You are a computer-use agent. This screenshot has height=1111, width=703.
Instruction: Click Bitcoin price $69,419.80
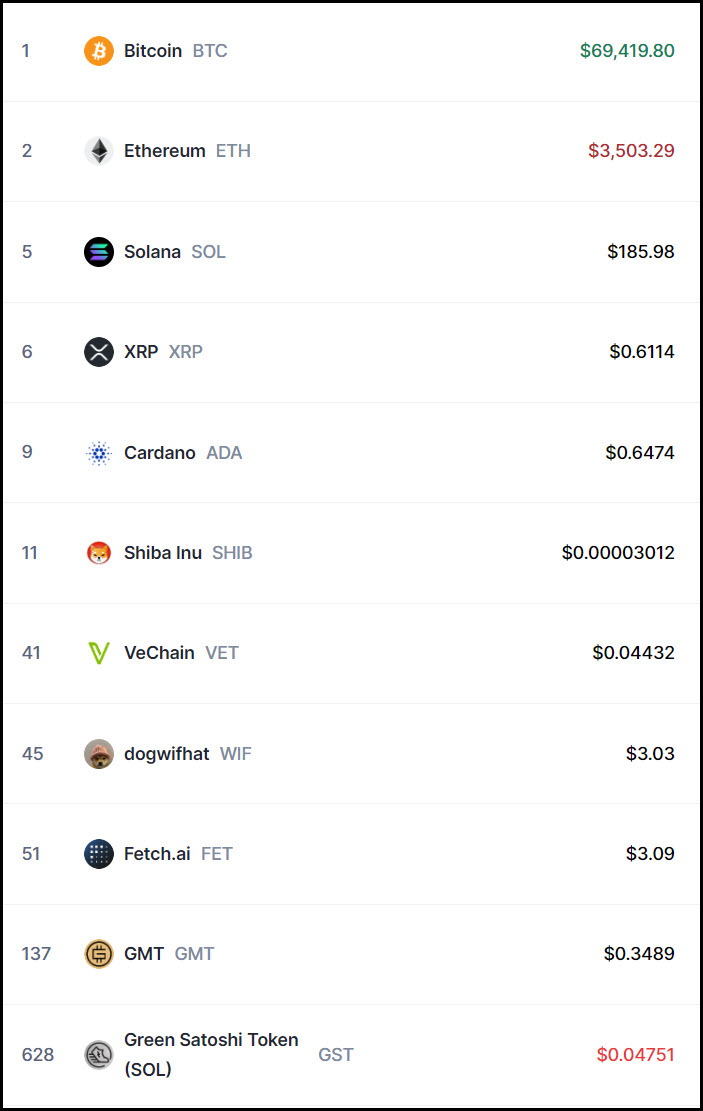click(626, 51)
